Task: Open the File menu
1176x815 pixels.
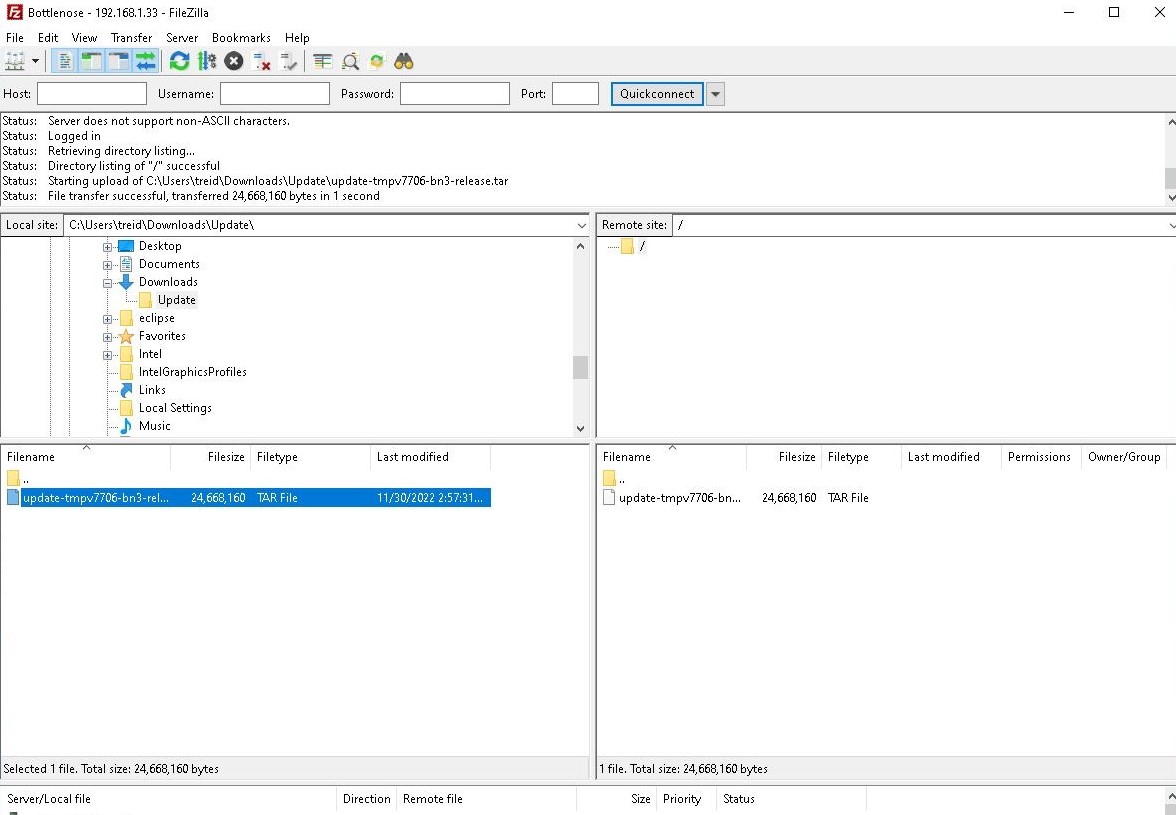Action: (x=15, y=37)
